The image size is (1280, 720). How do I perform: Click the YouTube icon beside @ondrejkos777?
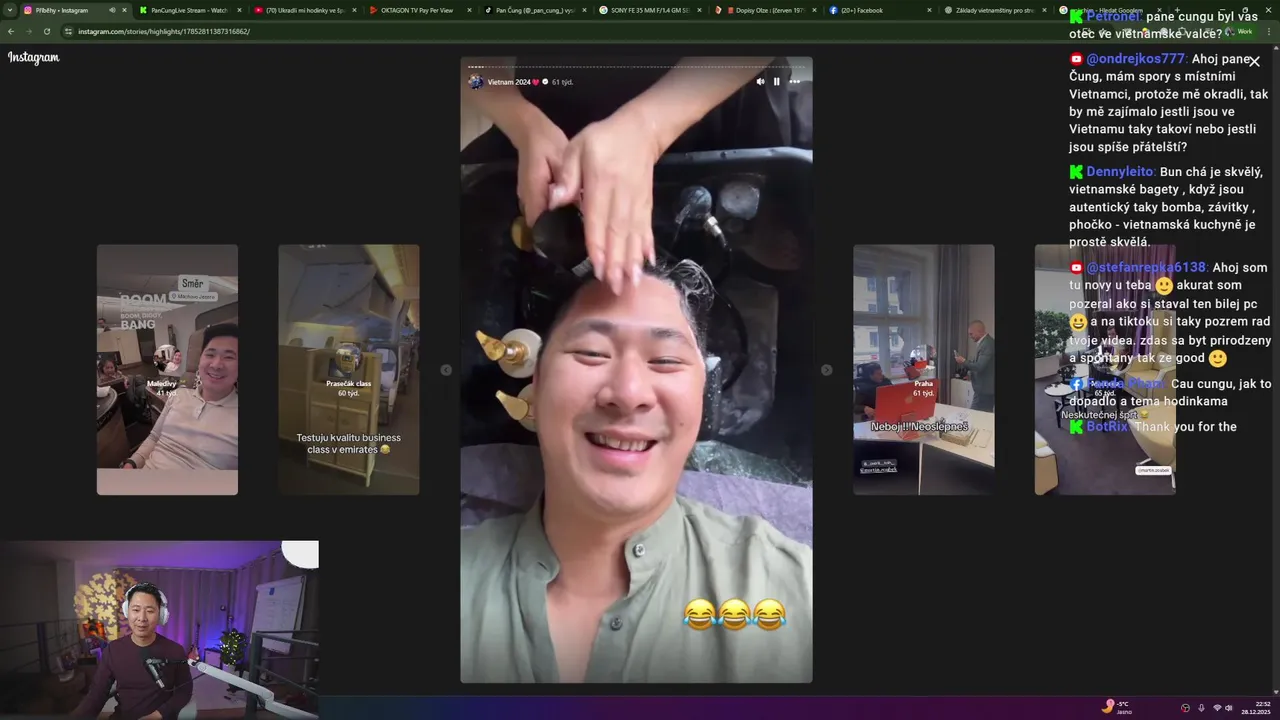1076,59
